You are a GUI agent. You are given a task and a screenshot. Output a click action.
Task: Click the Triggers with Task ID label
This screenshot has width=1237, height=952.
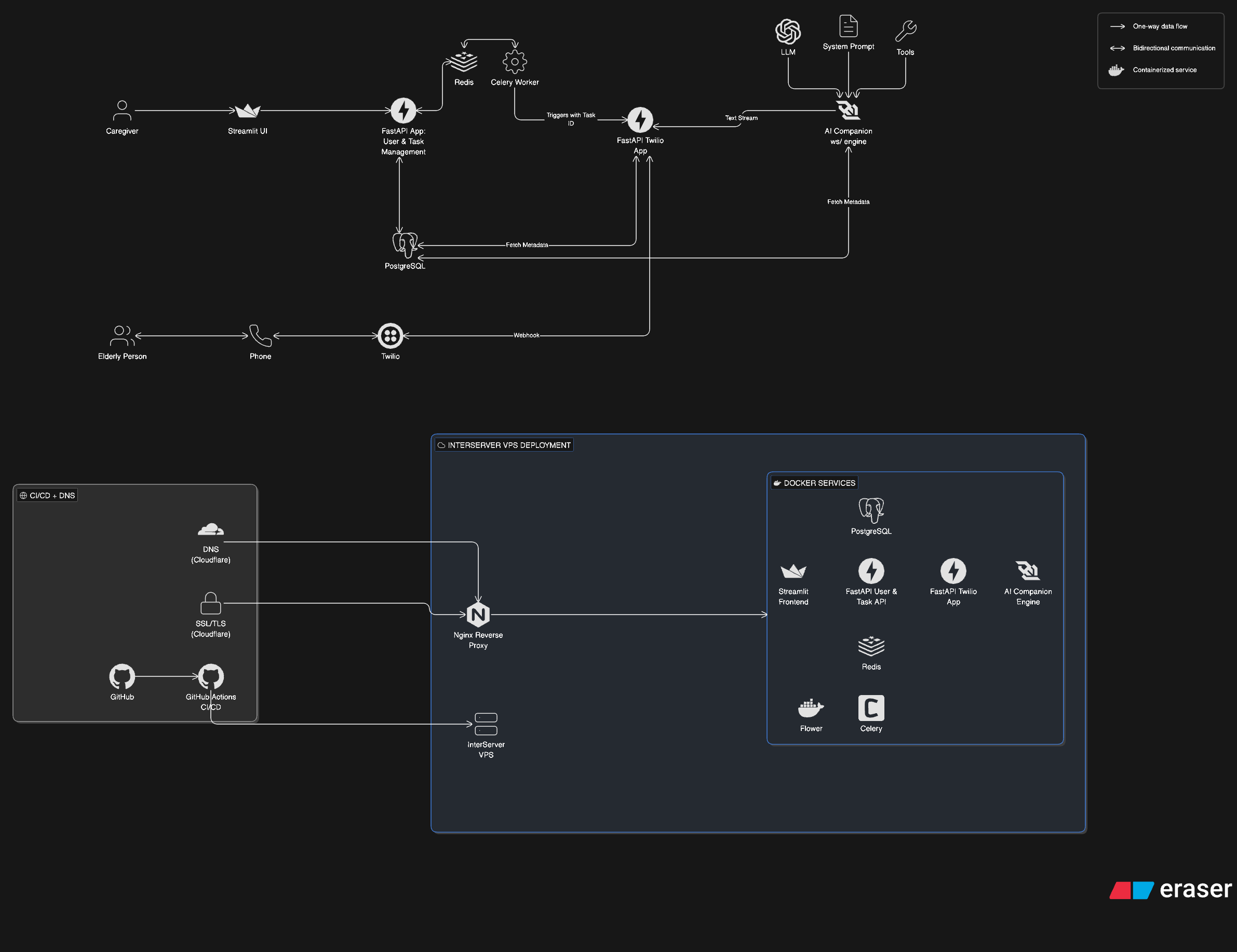570,119
